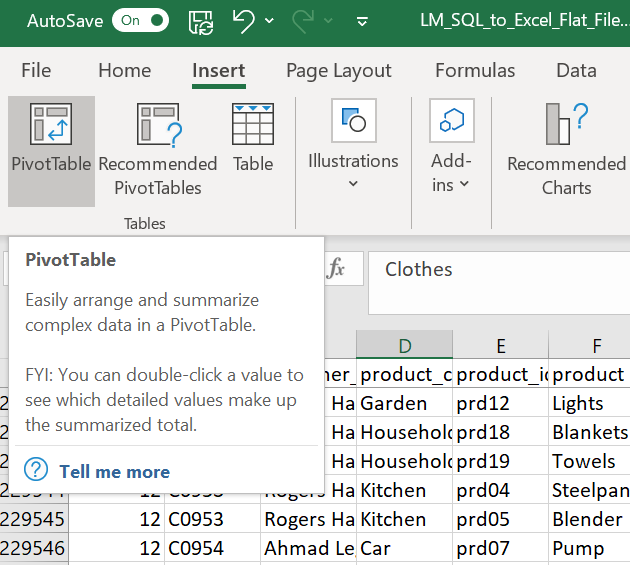Viewport: 630px width, 565px height.
Task: Switch to the Formulas tab
Action: click(475, 70)
